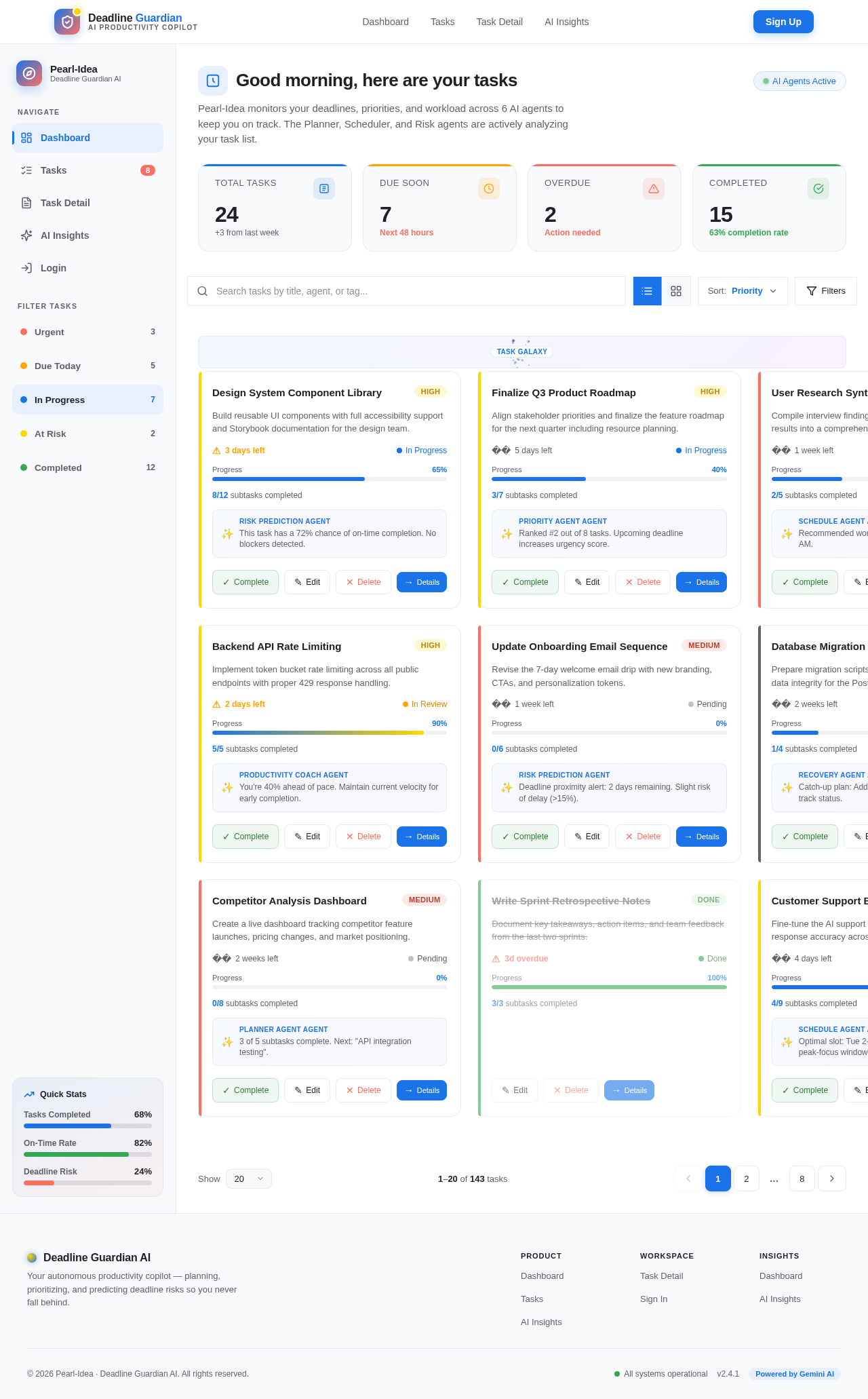
Task: Toggle the Completed task filter
Action: pos(87,467)
